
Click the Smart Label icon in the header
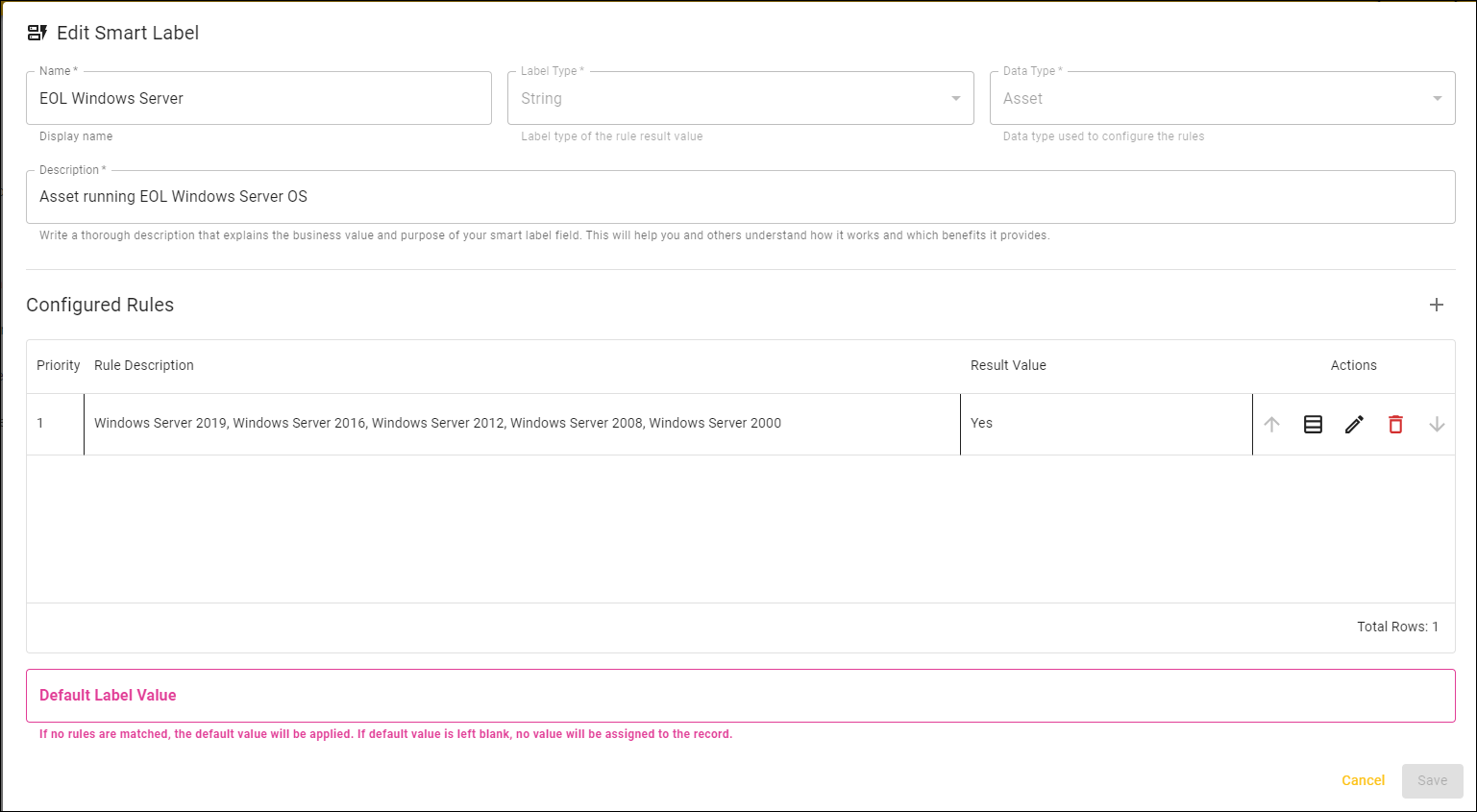click(x=37, y=32)
